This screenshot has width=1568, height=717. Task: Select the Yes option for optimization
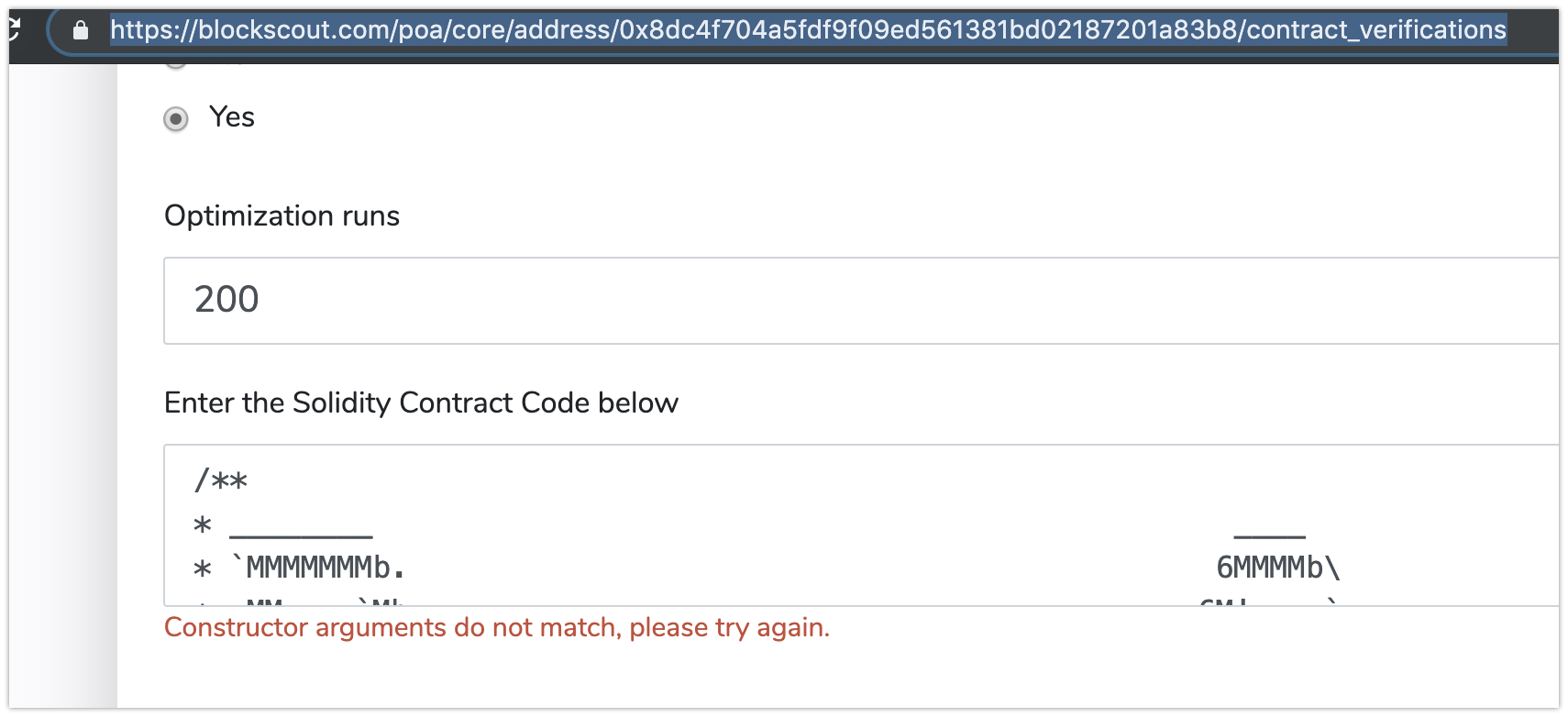pyautogui.click(x=175, y=119)
